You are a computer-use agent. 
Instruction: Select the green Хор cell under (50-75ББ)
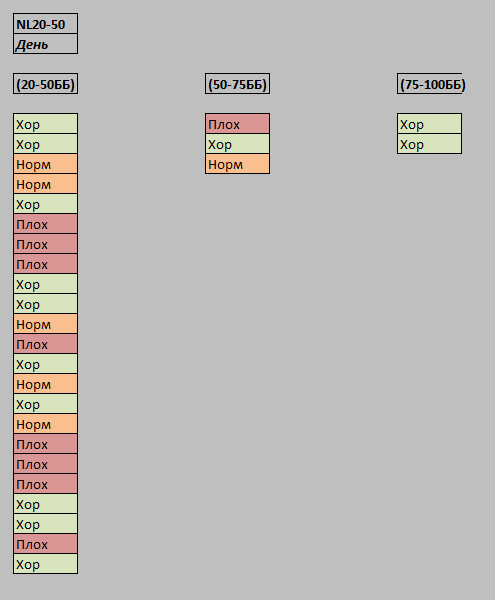pyautogui.click(x=238, y=144)
